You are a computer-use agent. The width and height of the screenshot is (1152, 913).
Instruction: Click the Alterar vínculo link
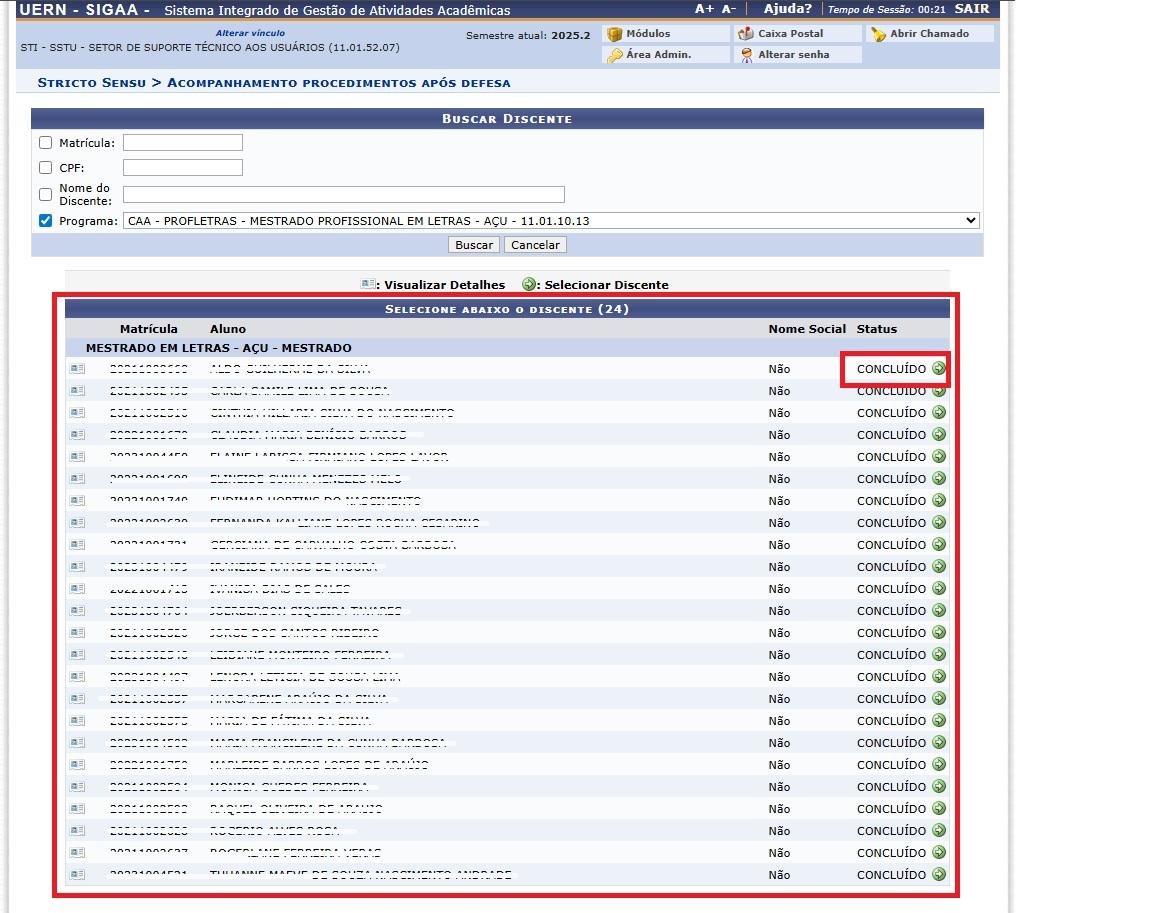(x=250, y=33)
